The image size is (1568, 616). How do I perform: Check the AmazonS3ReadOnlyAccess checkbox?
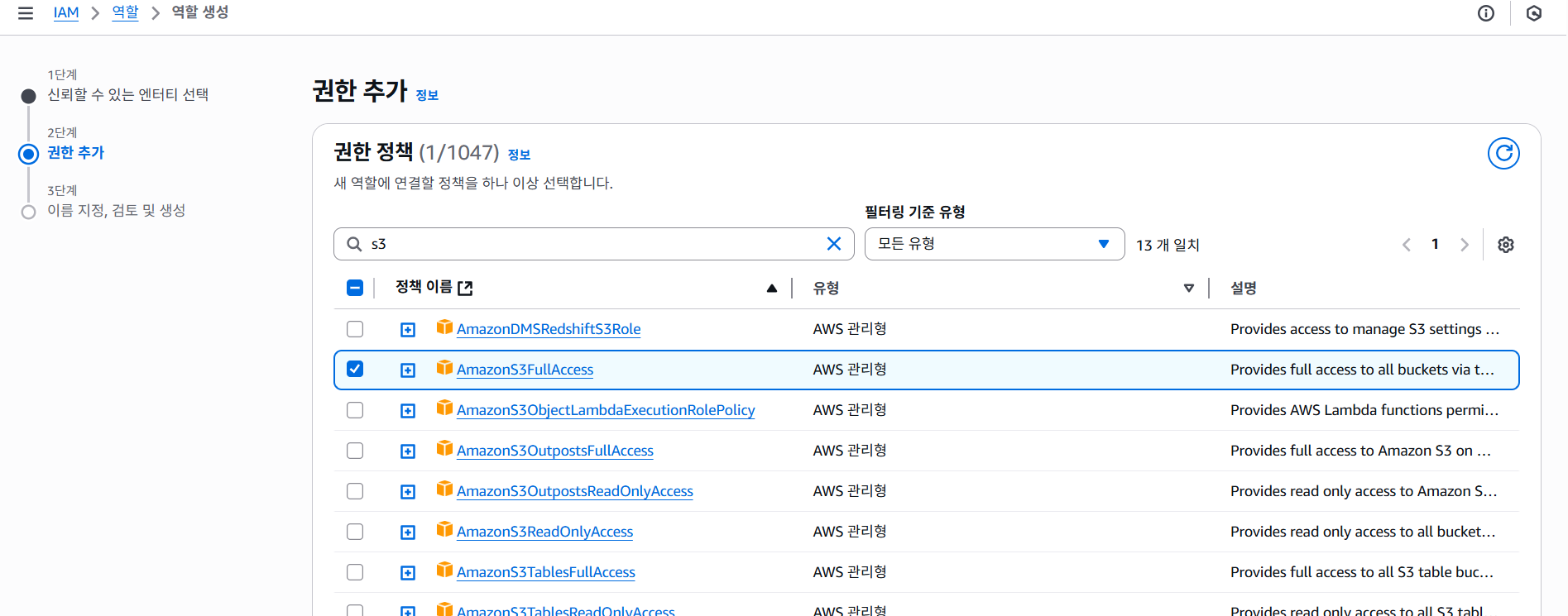coord(355,532)
